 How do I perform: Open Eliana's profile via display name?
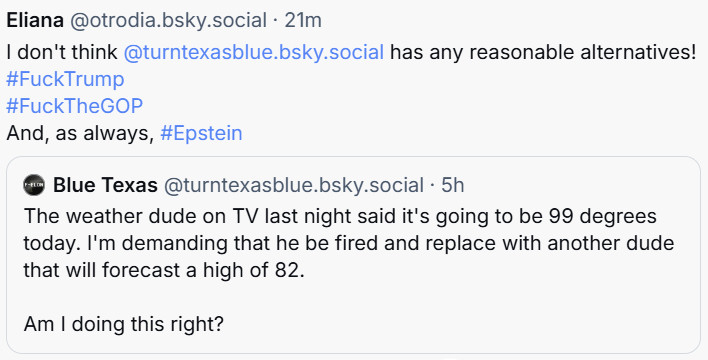35,21
